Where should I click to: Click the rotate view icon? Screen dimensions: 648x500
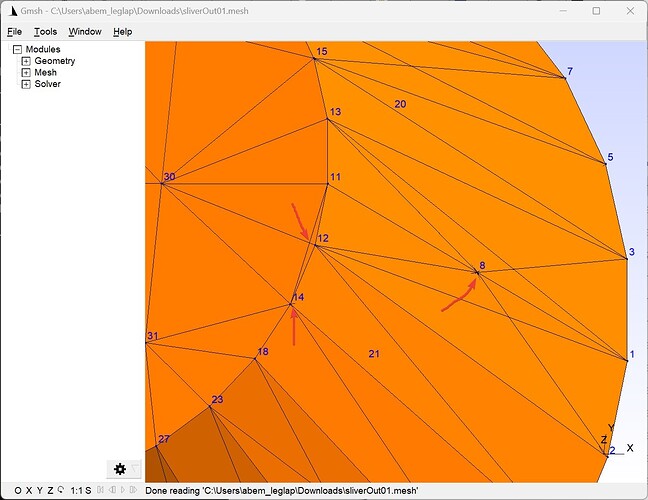point(61,490)
